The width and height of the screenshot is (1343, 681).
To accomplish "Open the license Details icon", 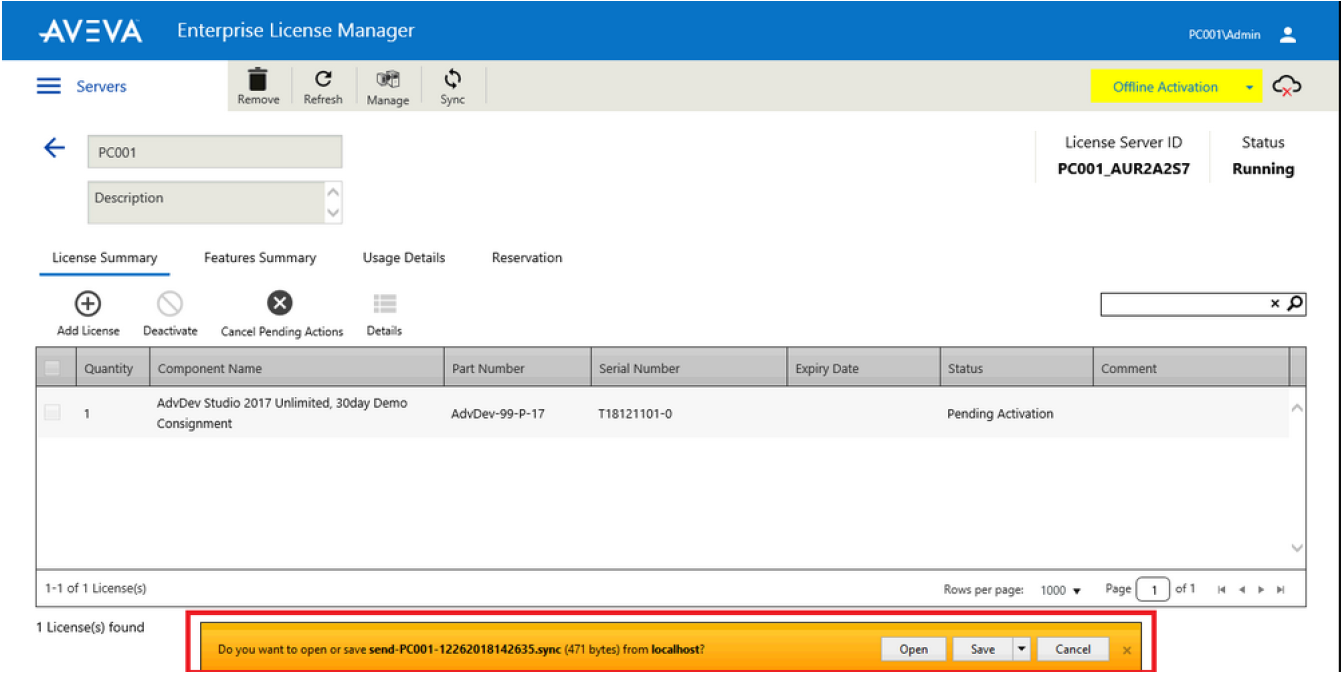I will [x=385, y=303].
